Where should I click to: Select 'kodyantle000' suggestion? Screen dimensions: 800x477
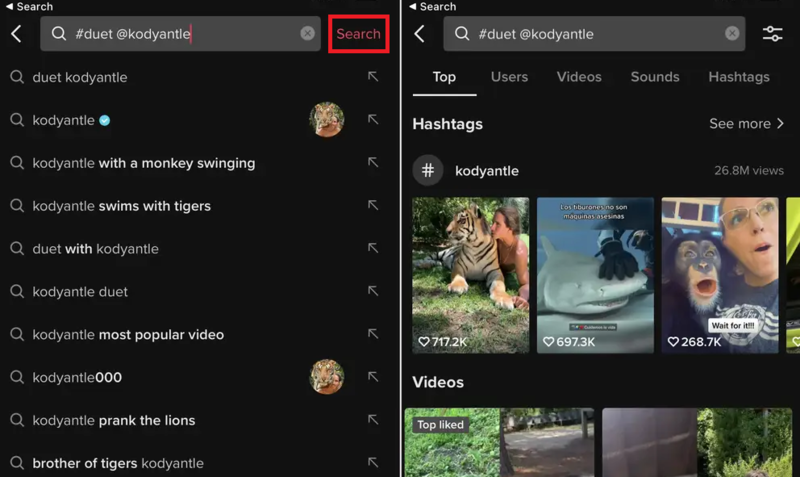77,378
